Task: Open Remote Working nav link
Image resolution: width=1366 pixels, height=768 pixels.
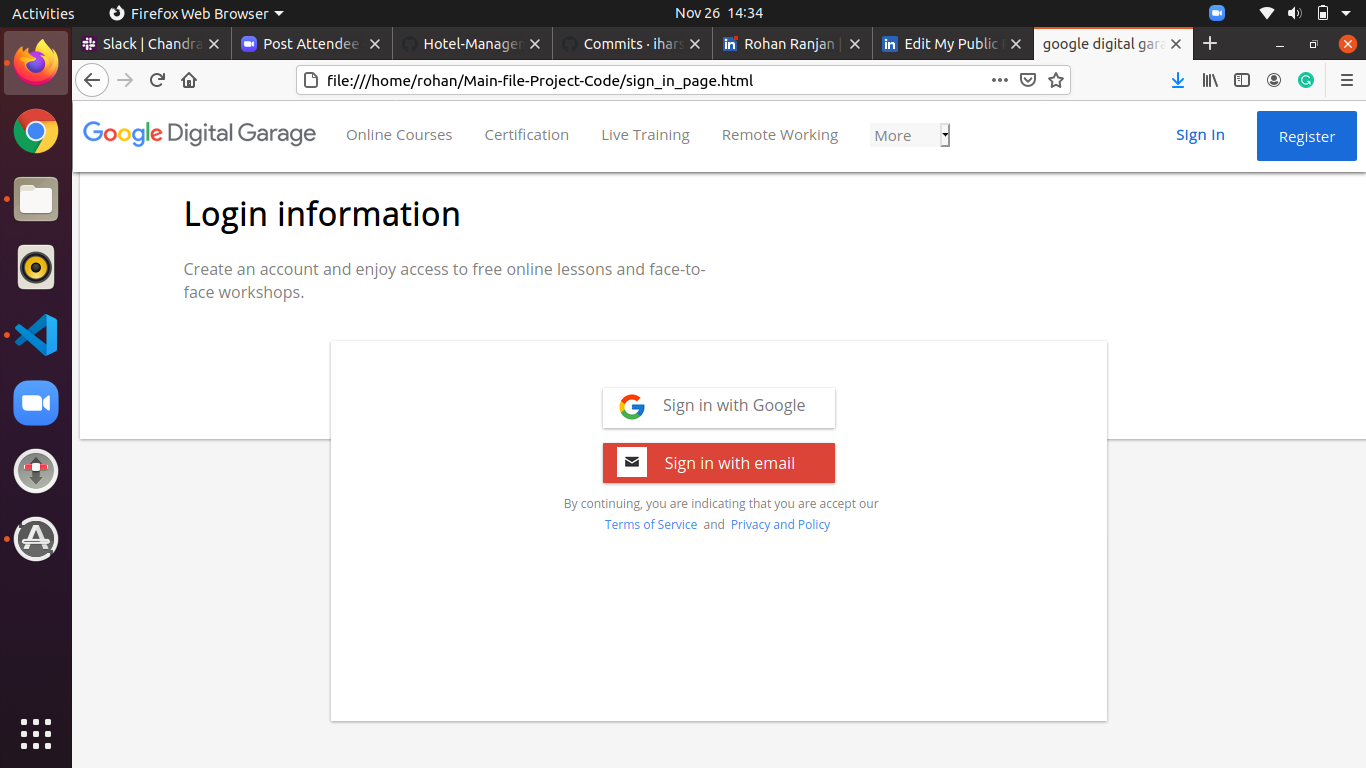Action: pyautogui.click(x=780, y=135)
